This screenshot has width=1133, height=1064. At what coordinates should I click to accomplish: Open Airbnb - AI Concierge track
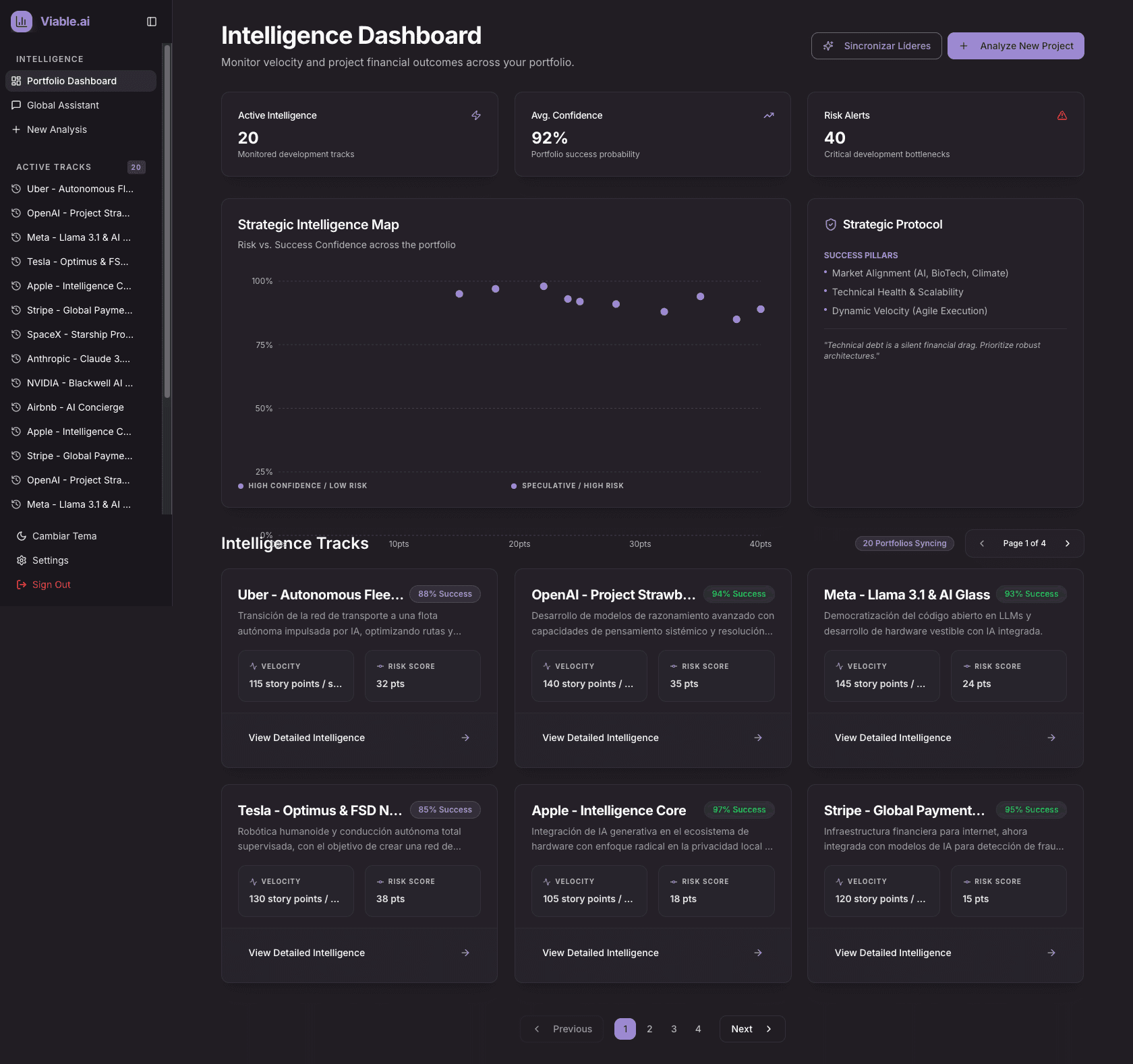(81, 407)
